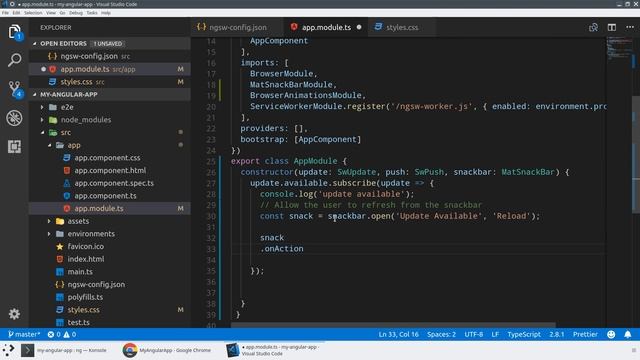640x360 pixels.
Task: Open the feedback smiley icon
Action: pyautogui.click(x=611, y=334)
